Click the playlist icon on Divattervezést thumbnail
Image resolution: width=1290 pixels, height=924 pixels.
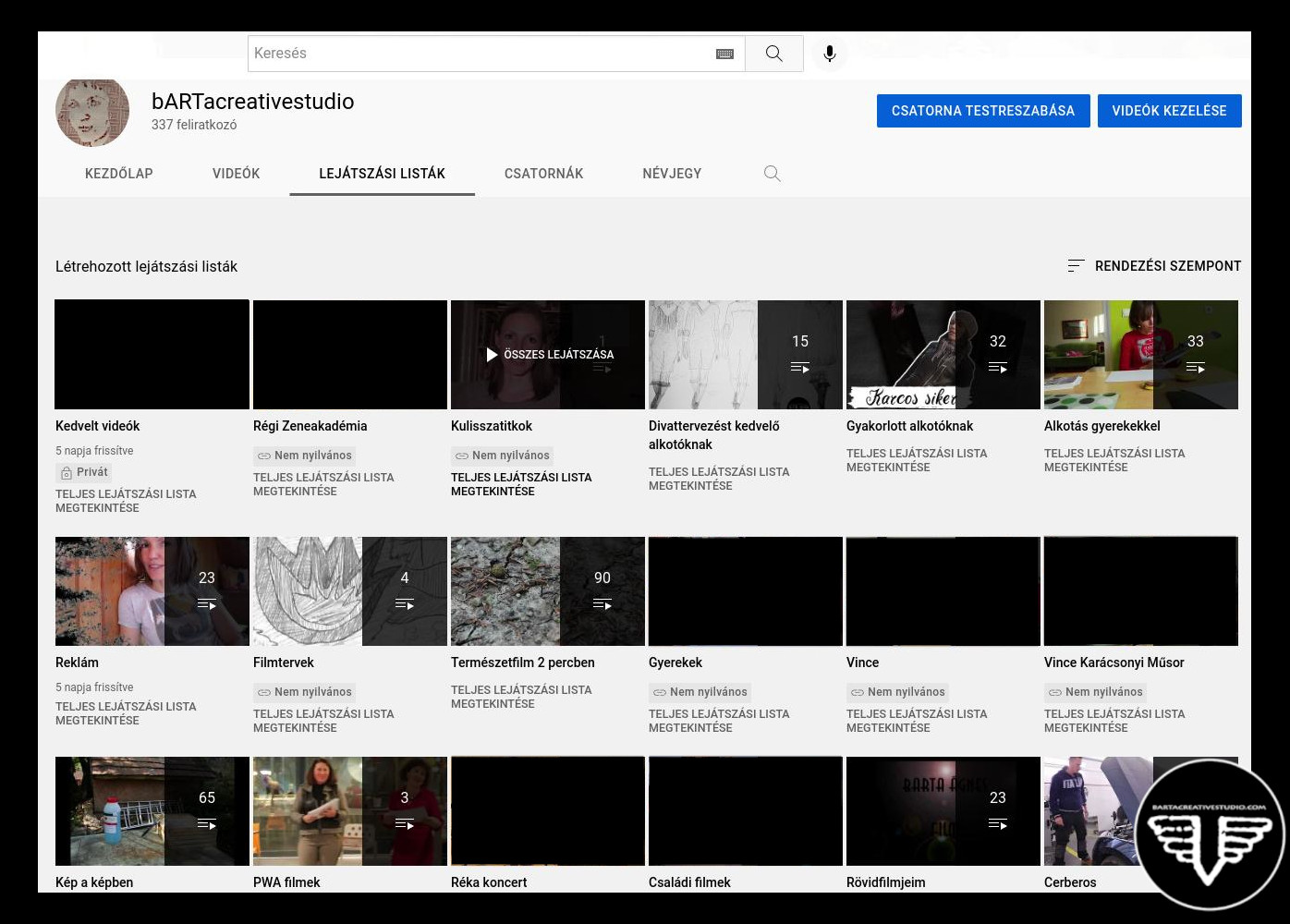tap(800, 368)
